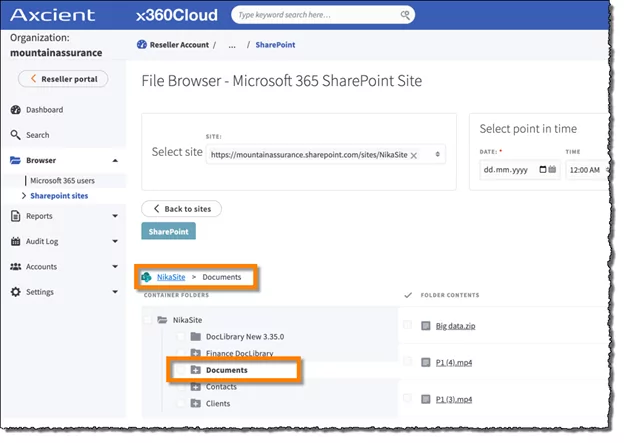This screenshot has height=443, width=624.
Task: Click the file icon next to P1 (3).mp4
Action: [426, 399]
